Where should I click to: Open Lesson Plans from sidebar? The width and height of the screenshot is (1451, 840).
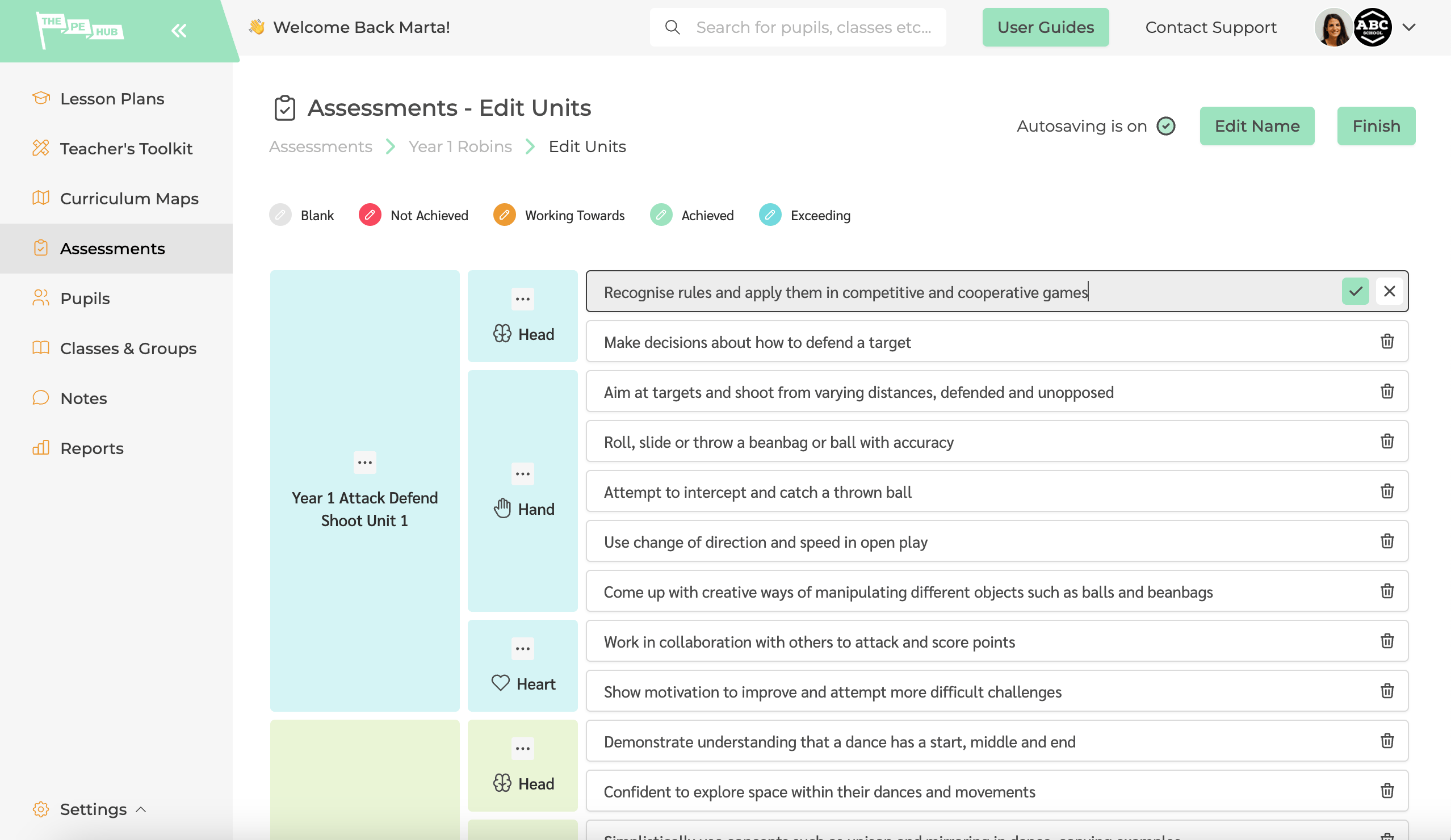point(113,98)
